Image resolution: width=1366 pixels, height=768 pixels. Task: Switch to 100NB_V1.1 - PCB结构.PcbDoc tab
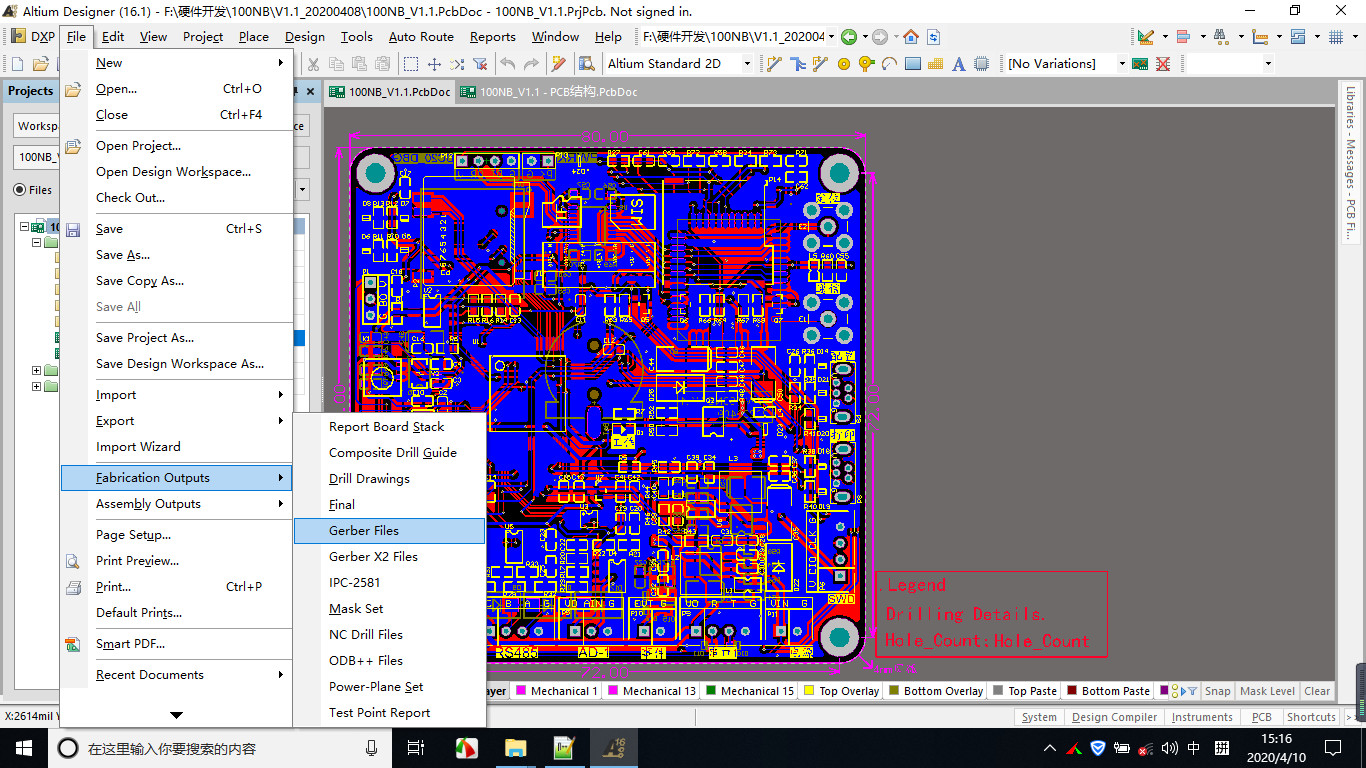click(548, 92)
